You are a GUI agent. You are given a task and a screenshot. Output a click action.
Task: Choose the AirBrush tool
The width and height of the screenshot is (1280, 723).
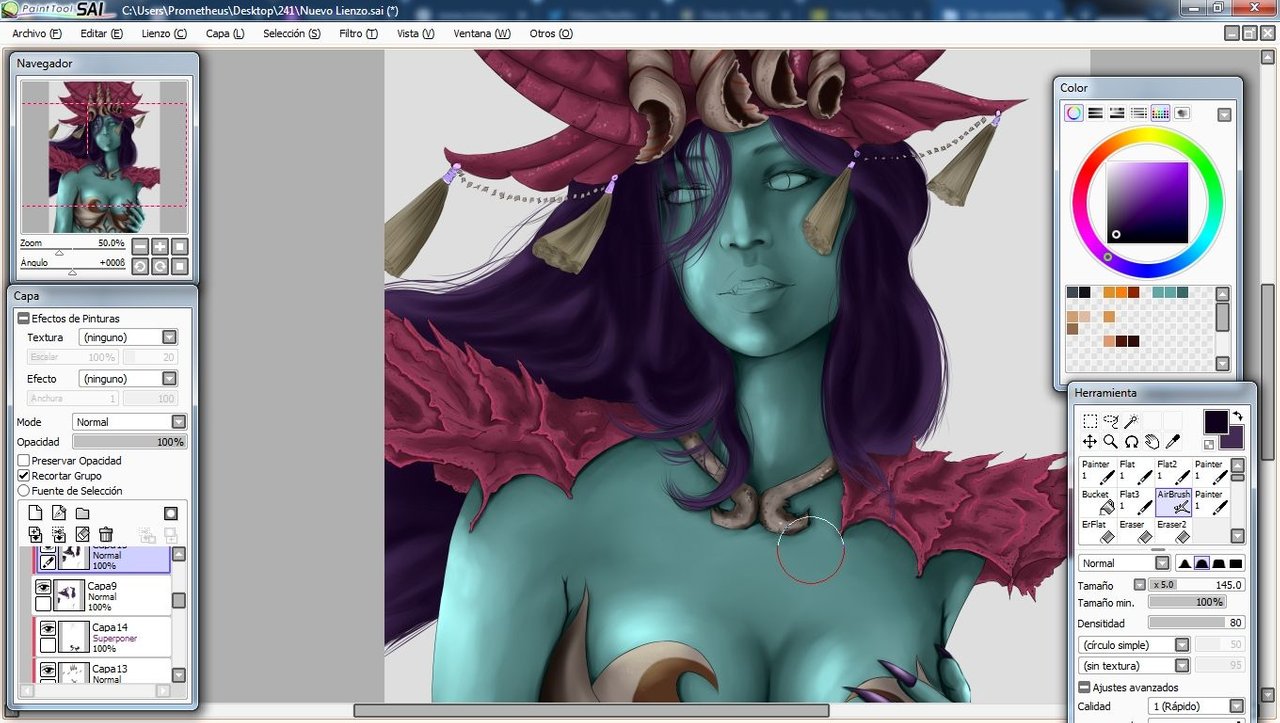pos(1173,502)
